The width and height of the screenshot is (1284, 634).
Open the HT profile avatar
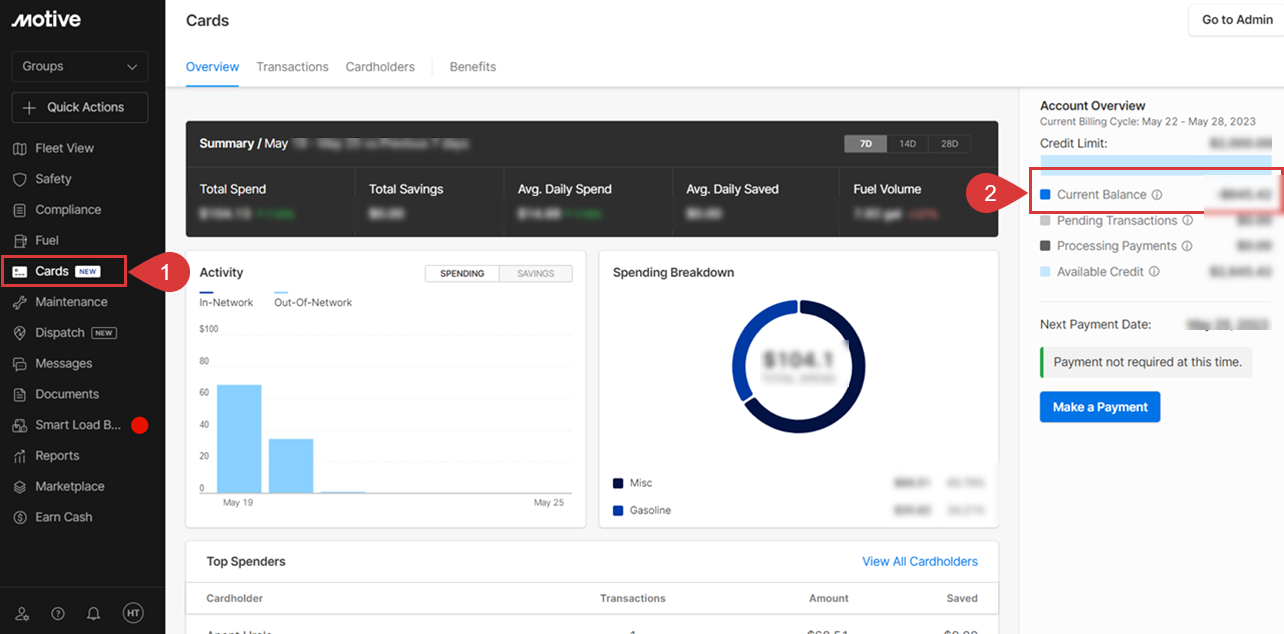[x=133, y=612]
